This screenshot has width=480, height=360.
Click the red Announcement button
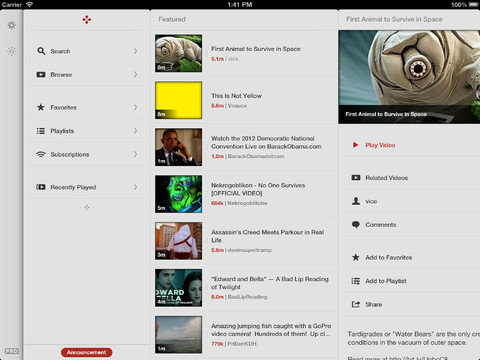(87, 352)
